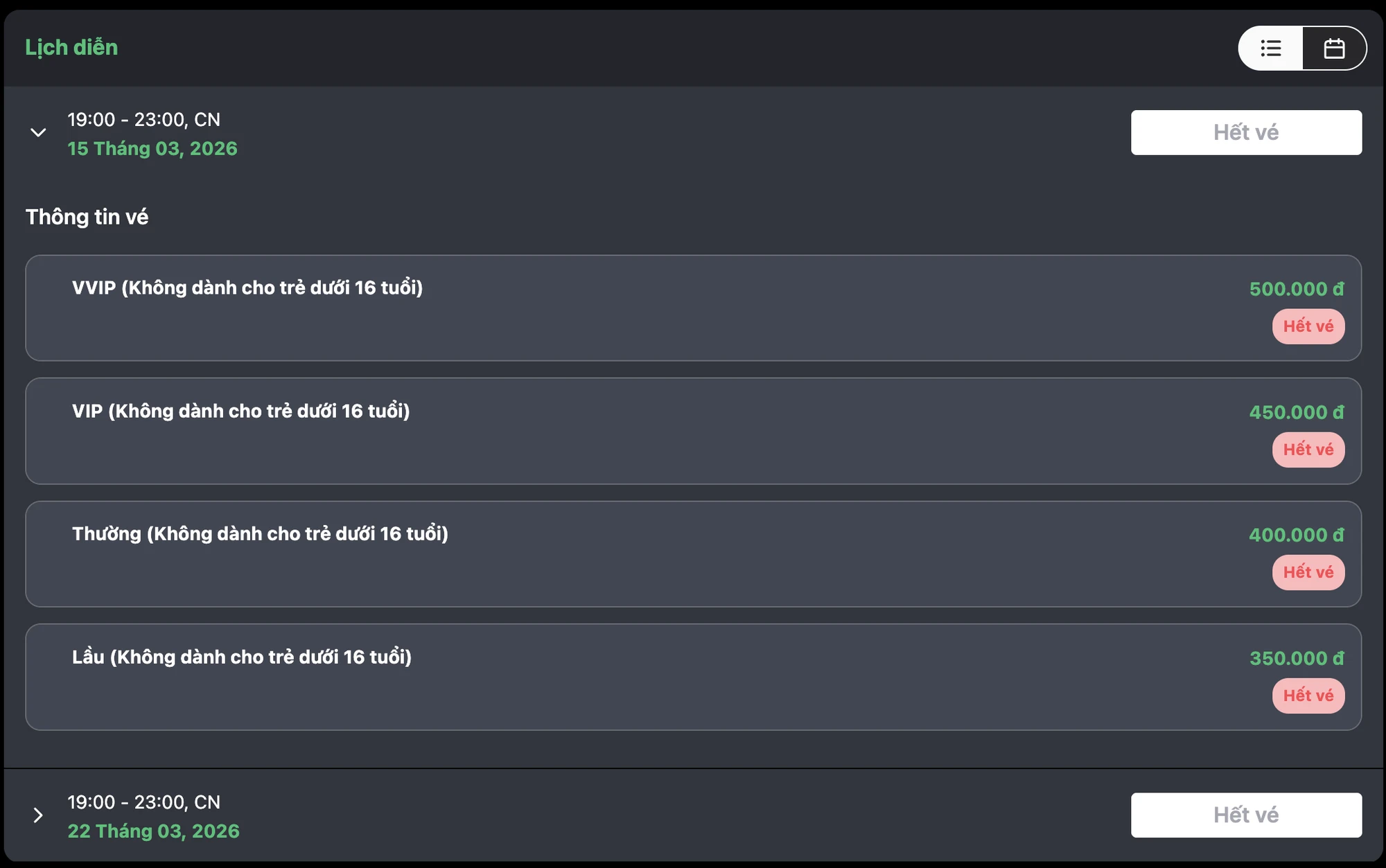Click the 500.000 đ price
The width and height of the screenshot is (1386, 868).
tap(1296, 289)
